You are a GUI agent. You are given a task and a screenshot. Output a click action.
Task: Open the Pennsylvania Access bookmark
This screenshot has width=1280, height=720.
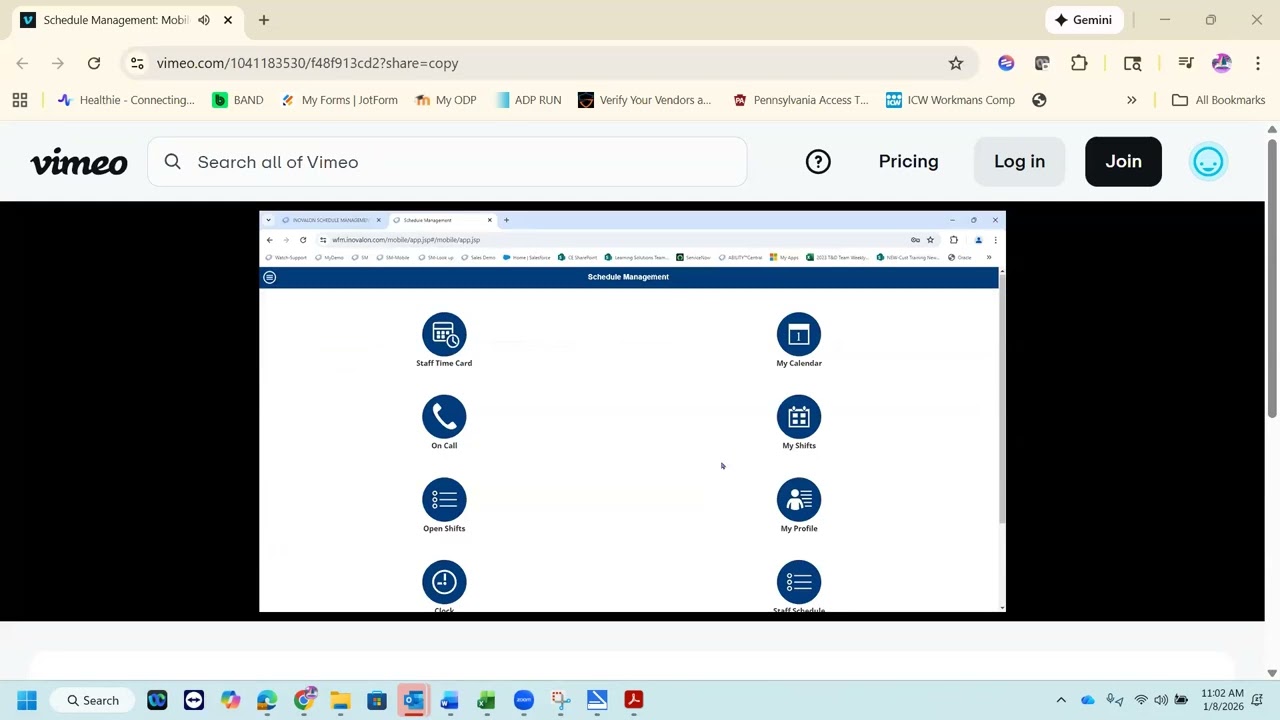(x=800, y=100)
